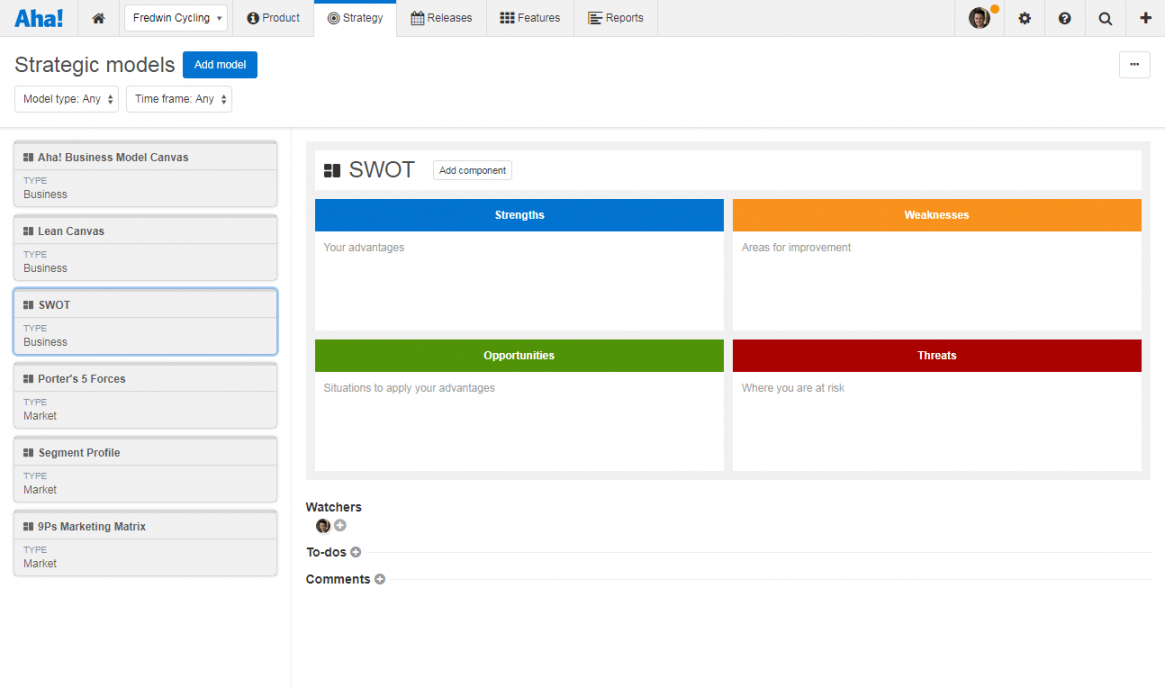Open the Time frame filter dropdown
This screenshot has height=688, width=1165.
click(179, 99)
